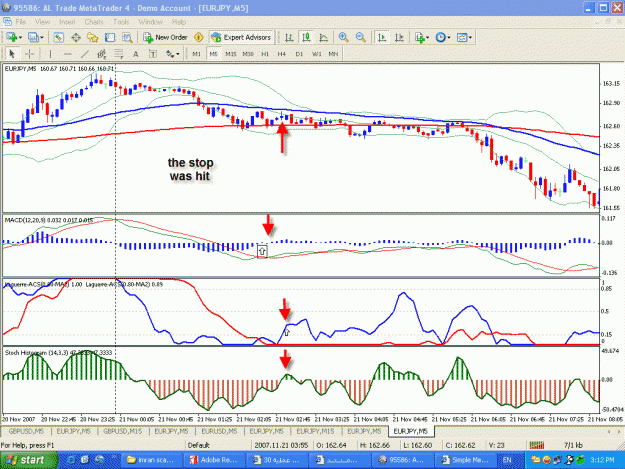The image size is (625, 469).
Task: Open the Tools menu
Action: [x=121, y=22]
